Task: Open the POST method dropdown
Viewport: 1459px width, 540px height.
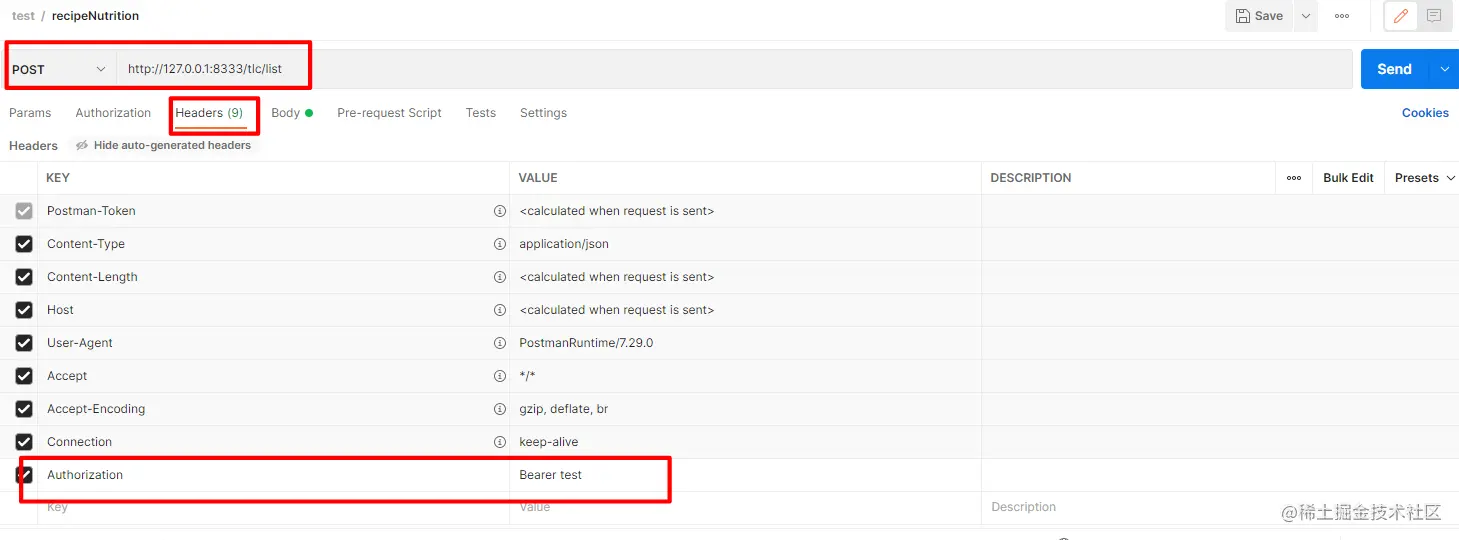Action: click(59, 70)
